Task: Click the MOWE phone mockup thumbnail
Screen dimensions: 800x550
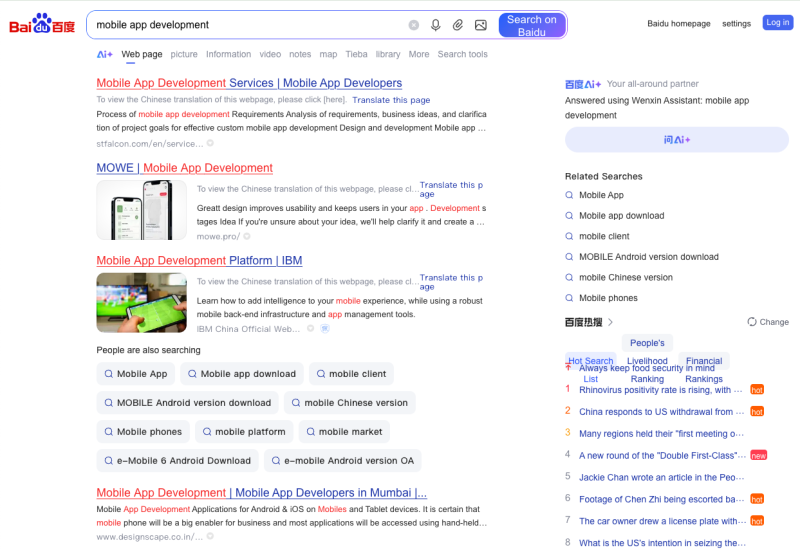Action: (x=141, y=210)
